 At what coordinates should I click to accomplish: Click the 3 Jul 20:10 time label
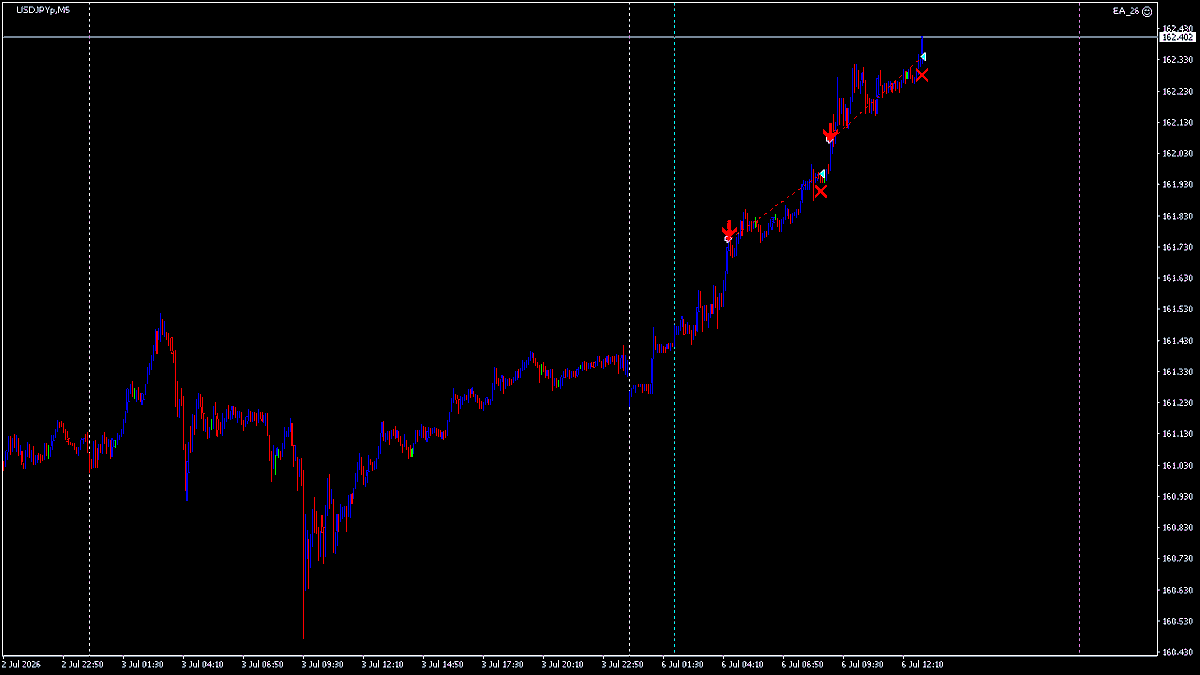tap(564, 664)
